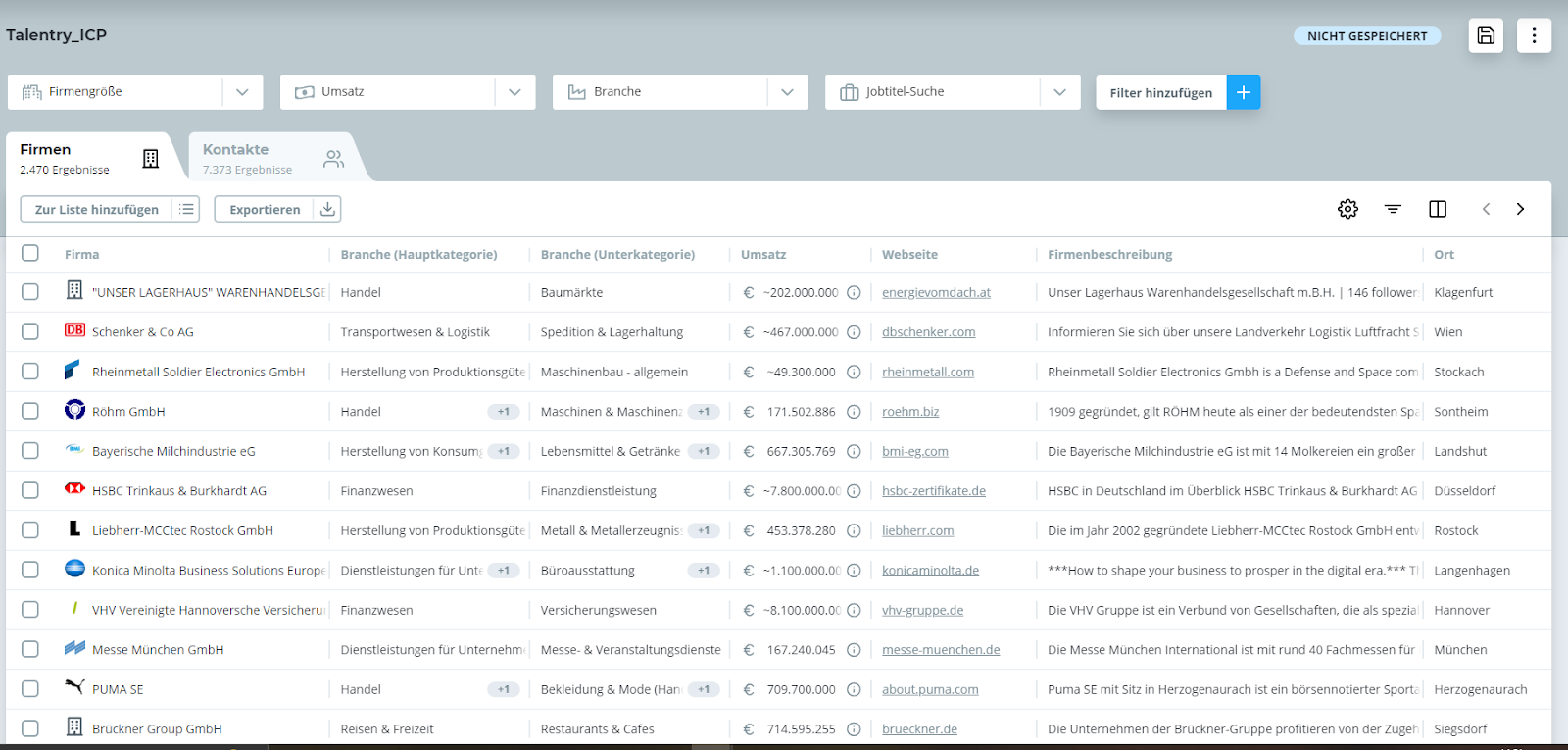The image size is (1568, 750).
Task: Click the Brückner Group GmbH company name
Action: click(x=157, y=729)
